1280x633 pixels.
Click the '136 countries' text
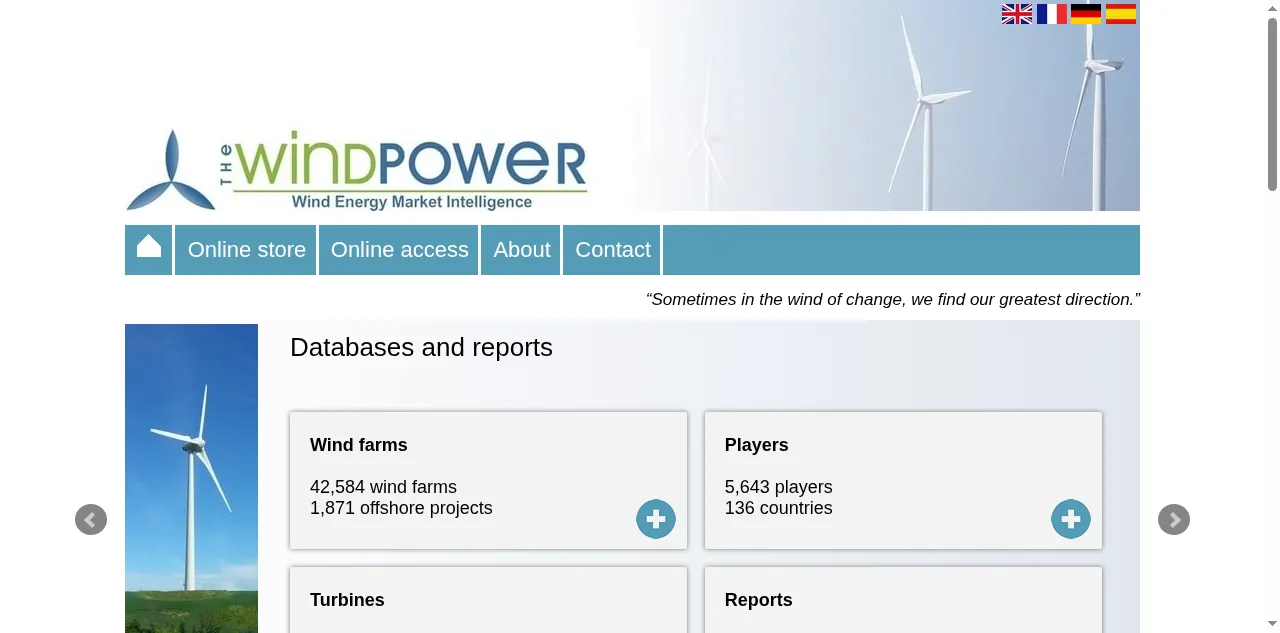[778, 508]
